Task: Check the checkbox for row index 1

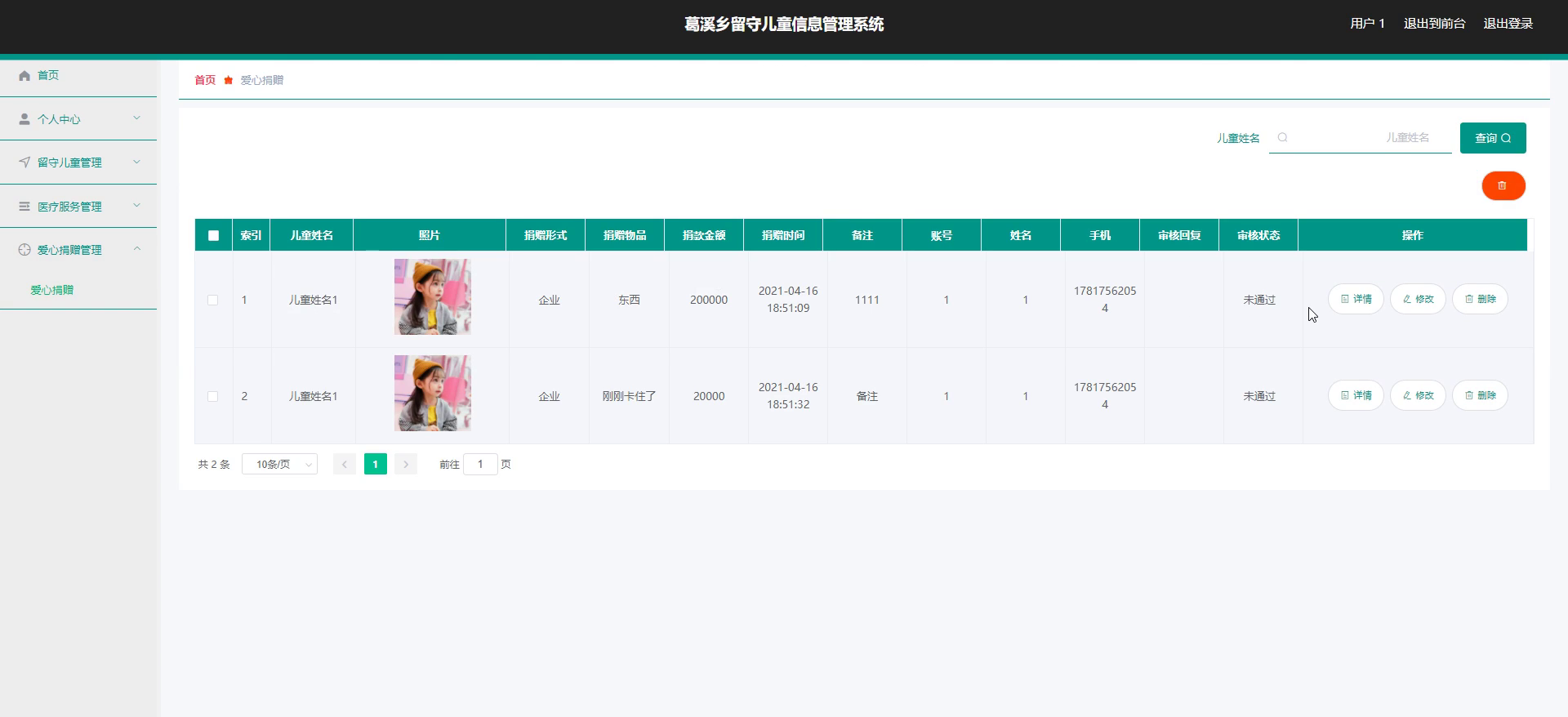Action: tap(213, 300)
